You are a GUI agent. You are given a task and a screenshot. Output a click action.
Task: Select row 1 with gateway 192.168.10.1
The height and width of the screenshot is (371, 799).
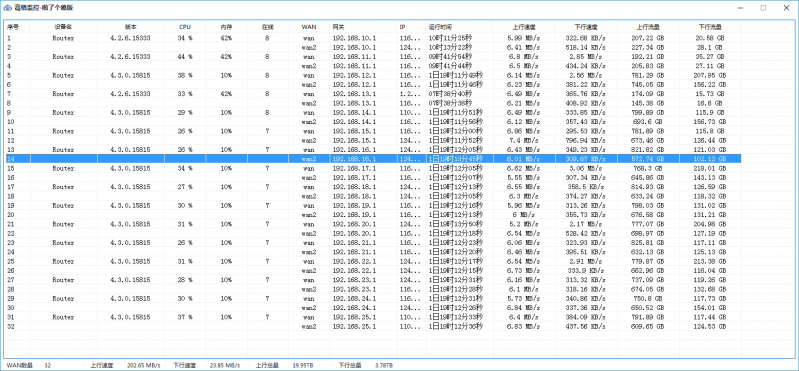tap(373, 38)
